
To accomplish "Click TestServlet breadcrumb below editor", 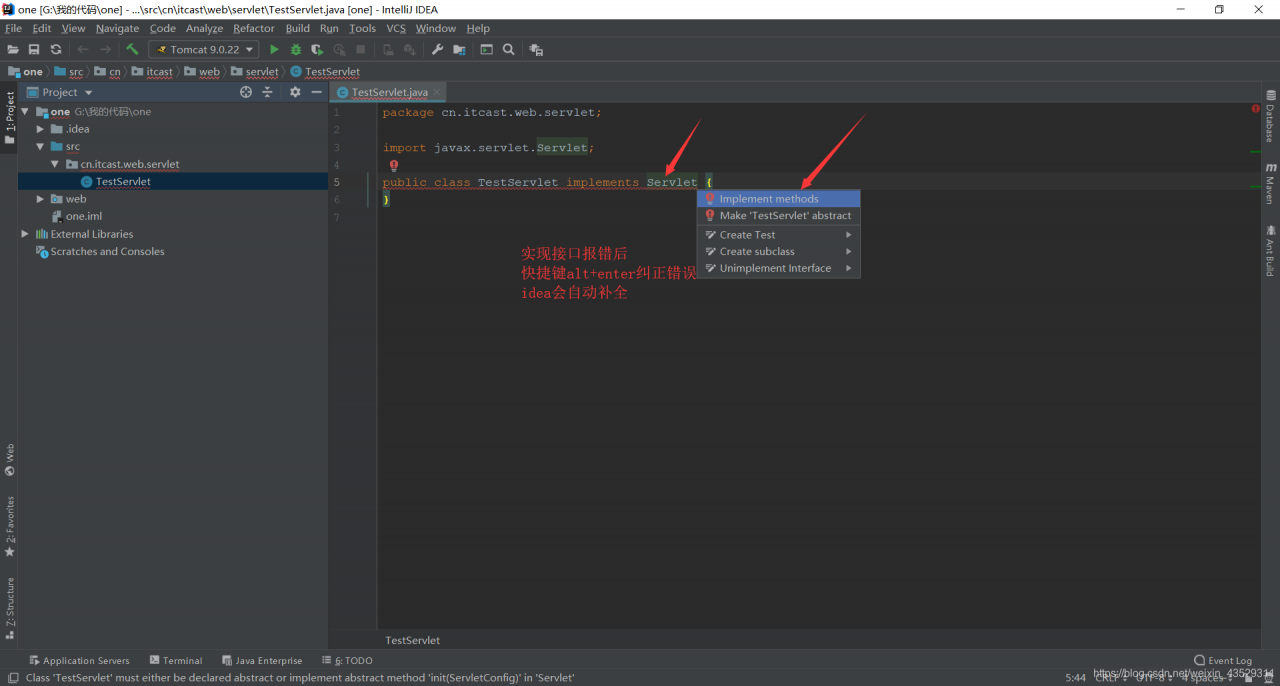I will pyautogui.click(x=412, y=640).
